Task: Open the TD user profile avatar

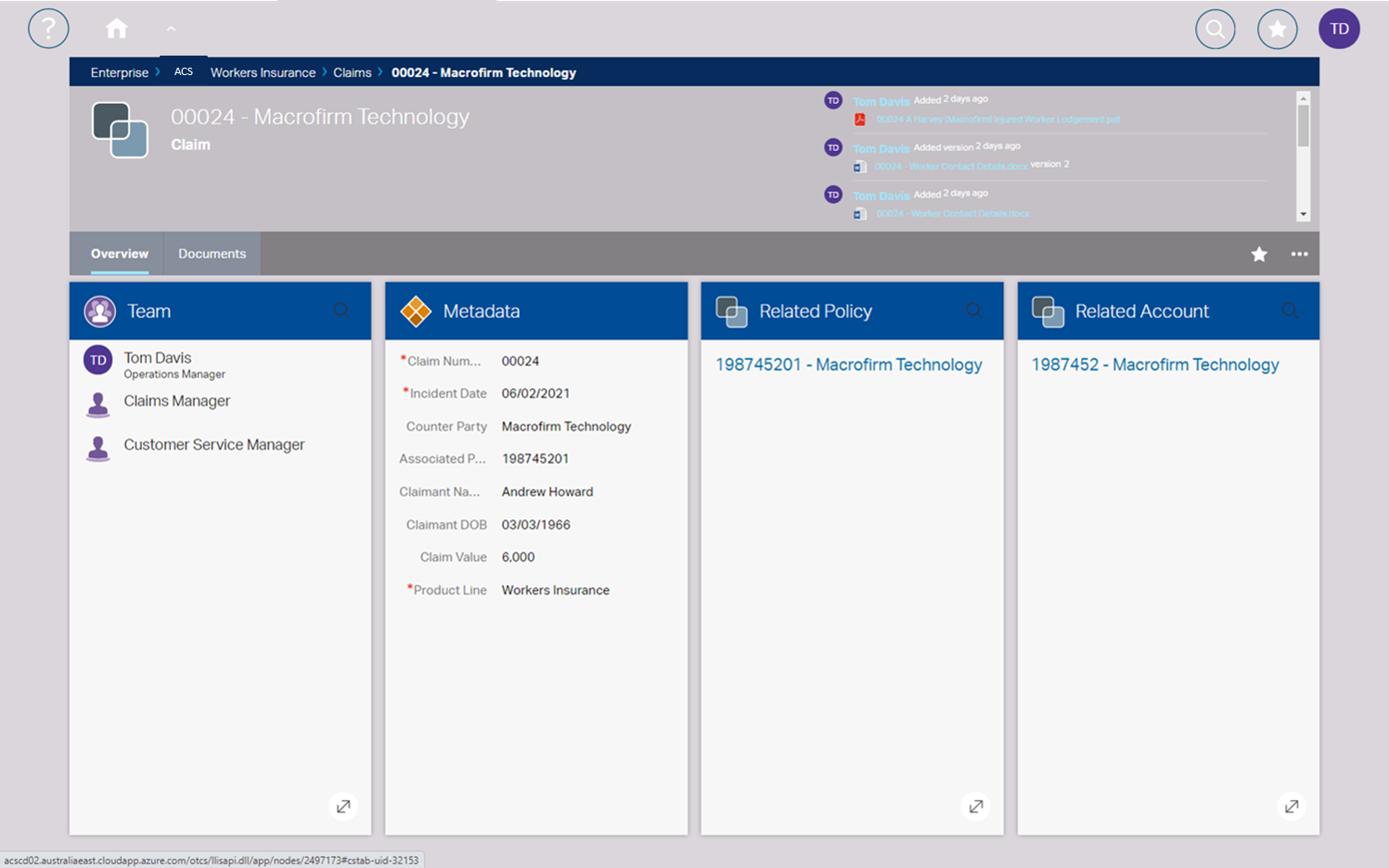Action: point(1339,29)
